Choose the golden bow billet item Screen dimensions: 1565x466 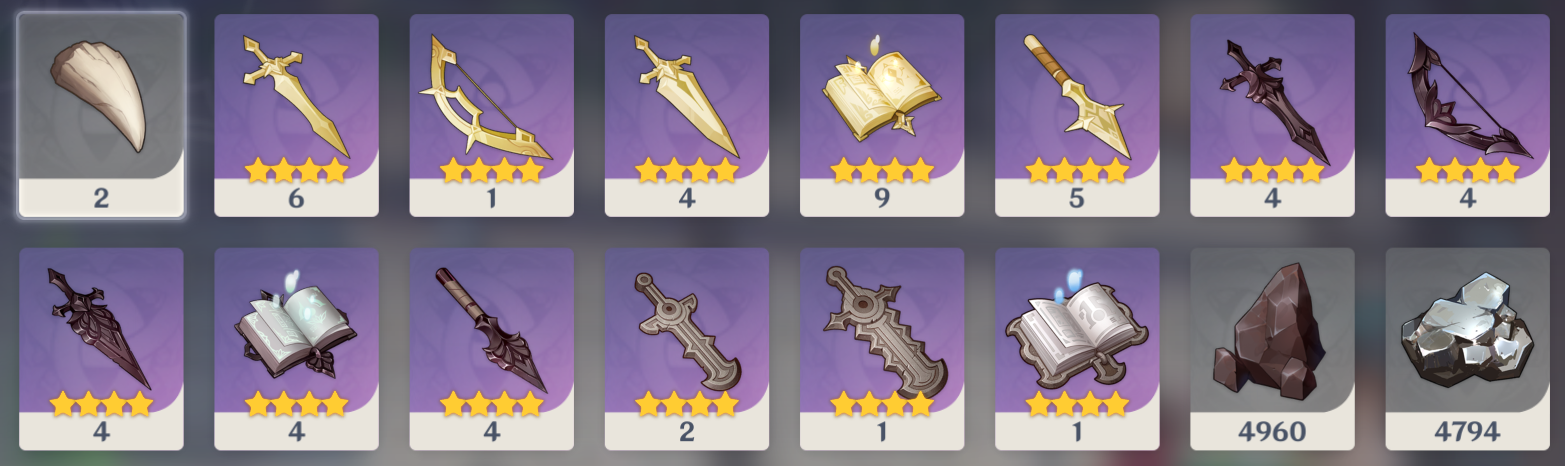tap(491, 115)
